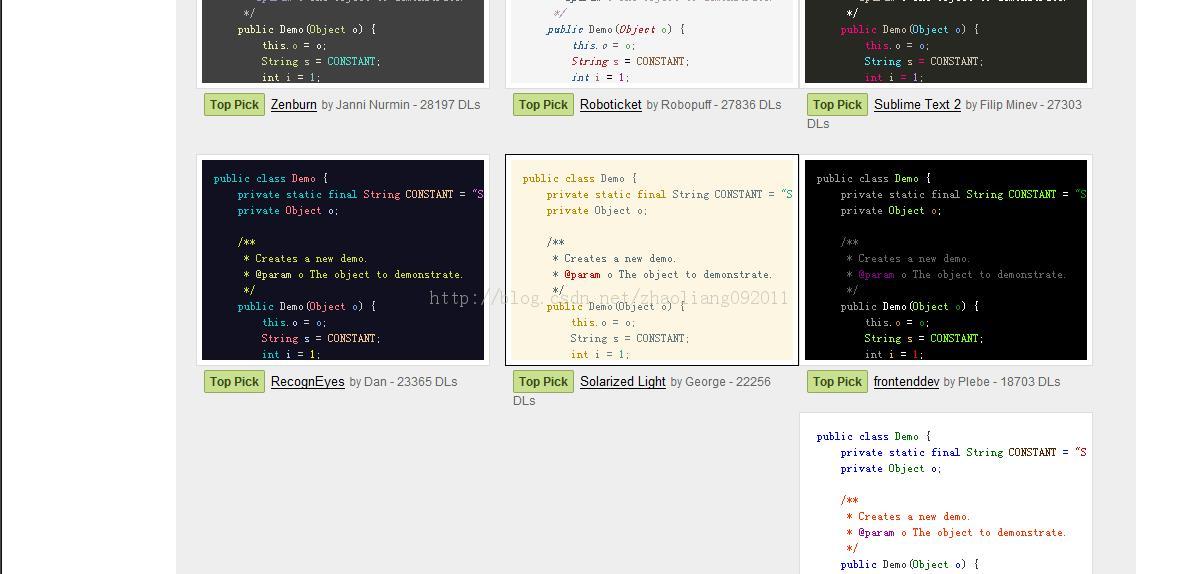Open the Zenburn theme link

294,105
